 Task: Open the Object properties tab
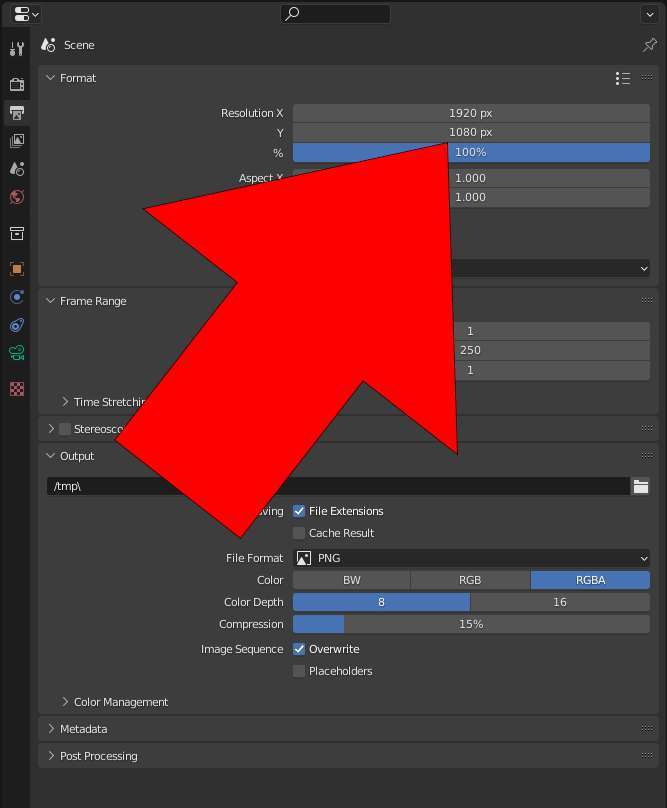tap(16, 269)
